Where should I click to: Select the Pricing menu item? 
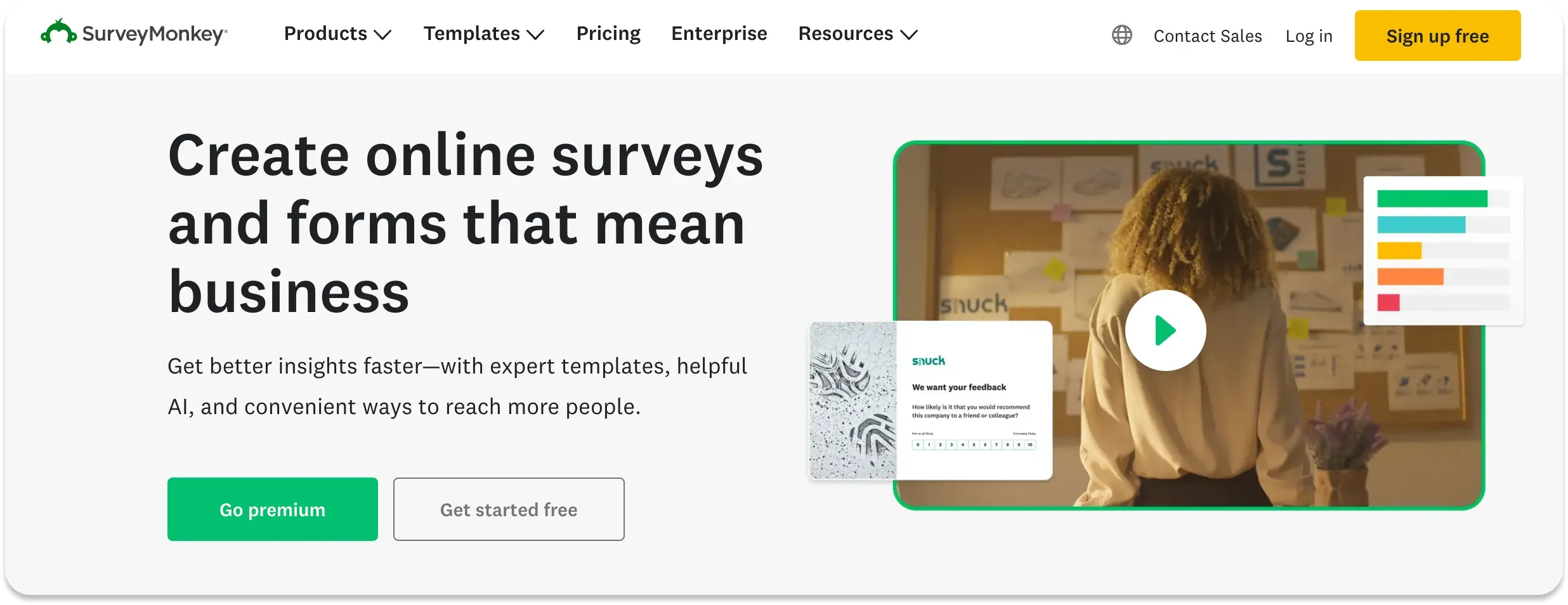(x=608, y=34)
